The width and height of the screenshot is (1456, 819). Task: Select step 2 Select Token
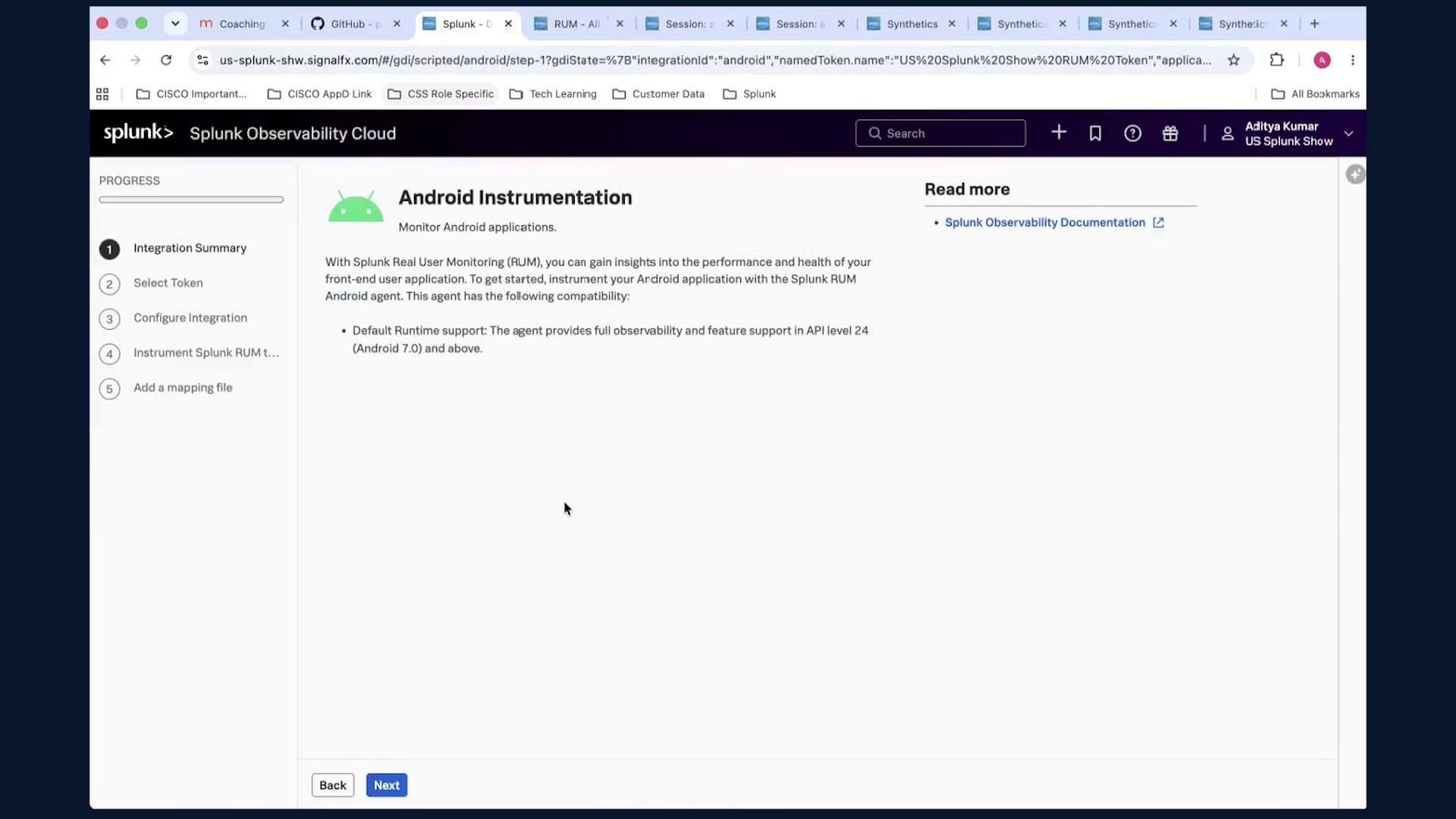point(151,284)
